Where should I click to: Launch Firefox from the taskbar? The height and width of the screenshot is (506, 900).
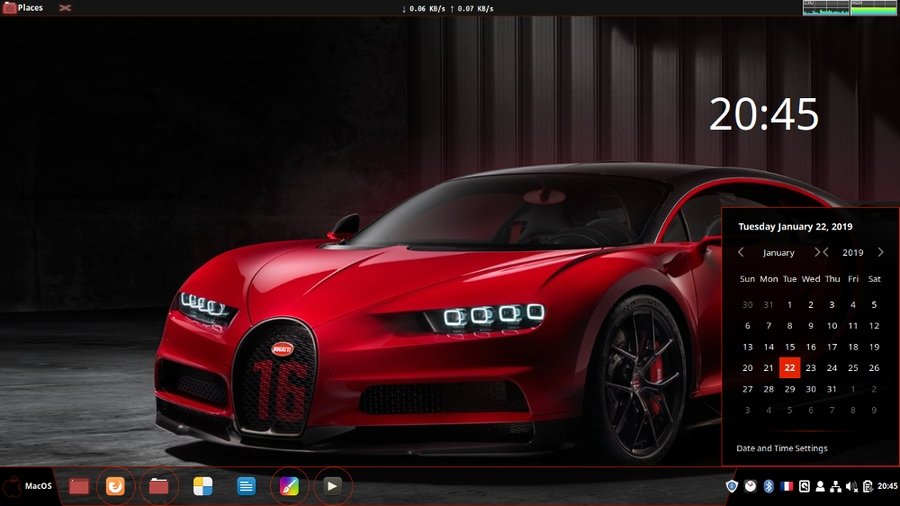coord(115,486)
